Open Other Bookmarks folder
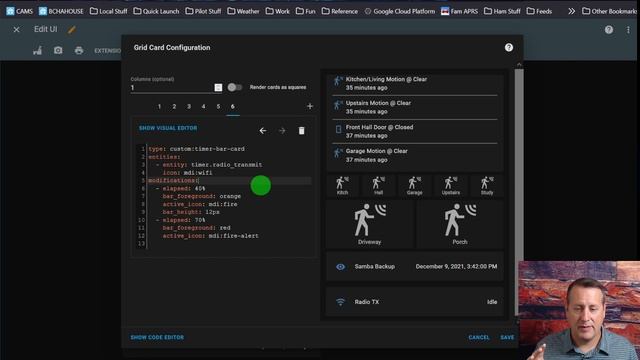640x360 pixels. (610, 11)
